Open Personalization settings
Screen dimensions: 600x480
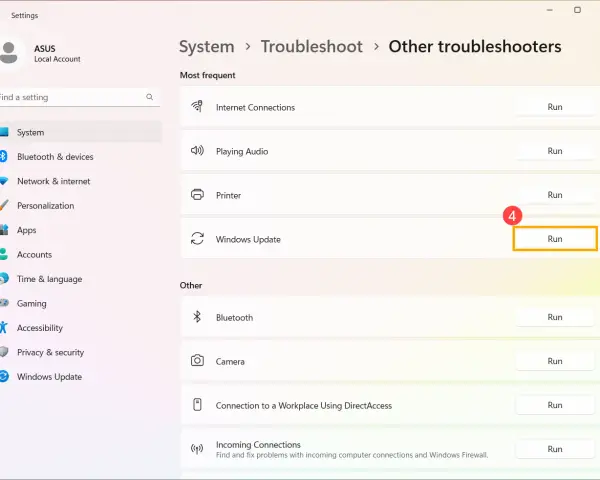click(80, 206)
